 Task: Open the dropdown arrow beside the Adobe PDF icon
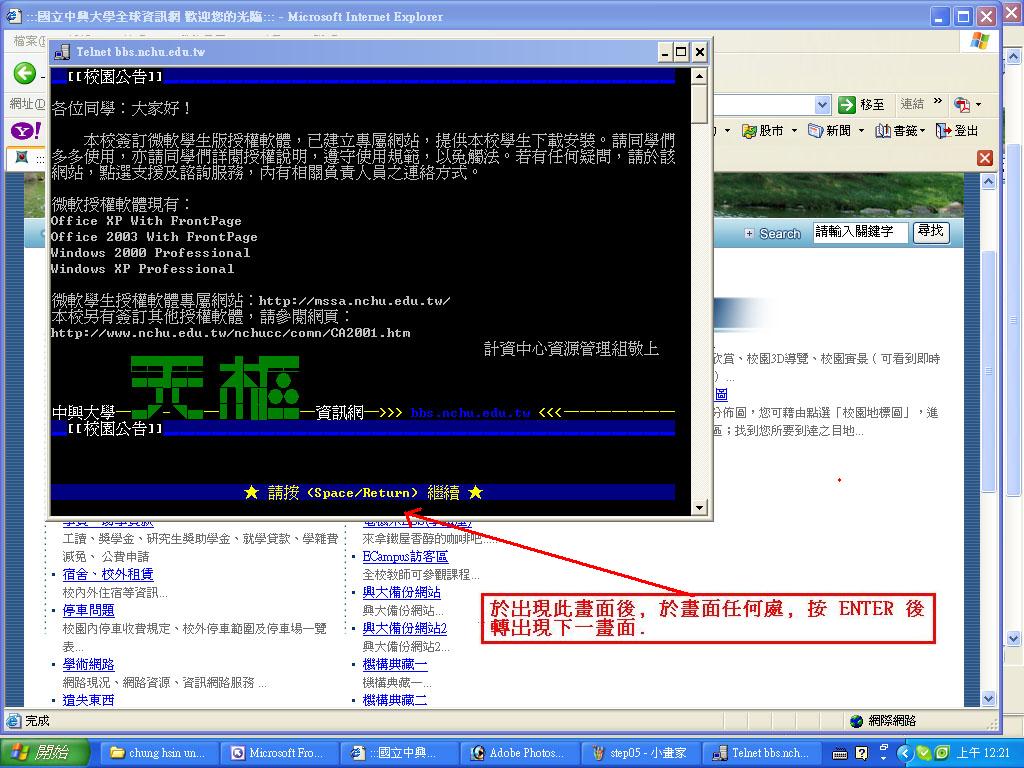[x=978, y=104]
